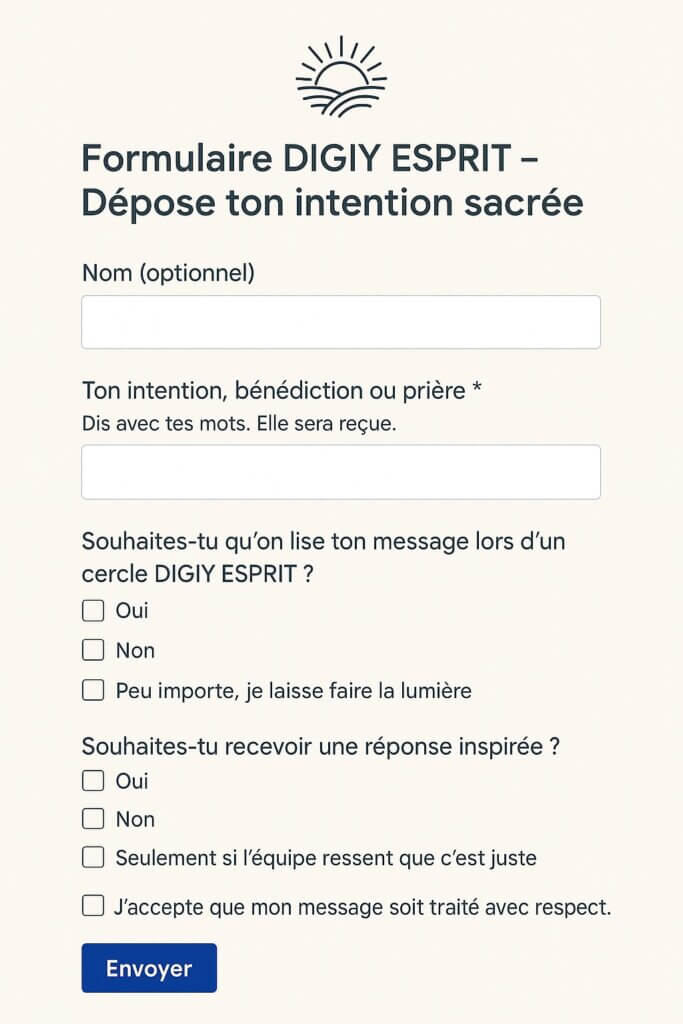Click the sunrise logo icon
The width and height of the screenshot is (683, 1024).
tap(341, 77)
